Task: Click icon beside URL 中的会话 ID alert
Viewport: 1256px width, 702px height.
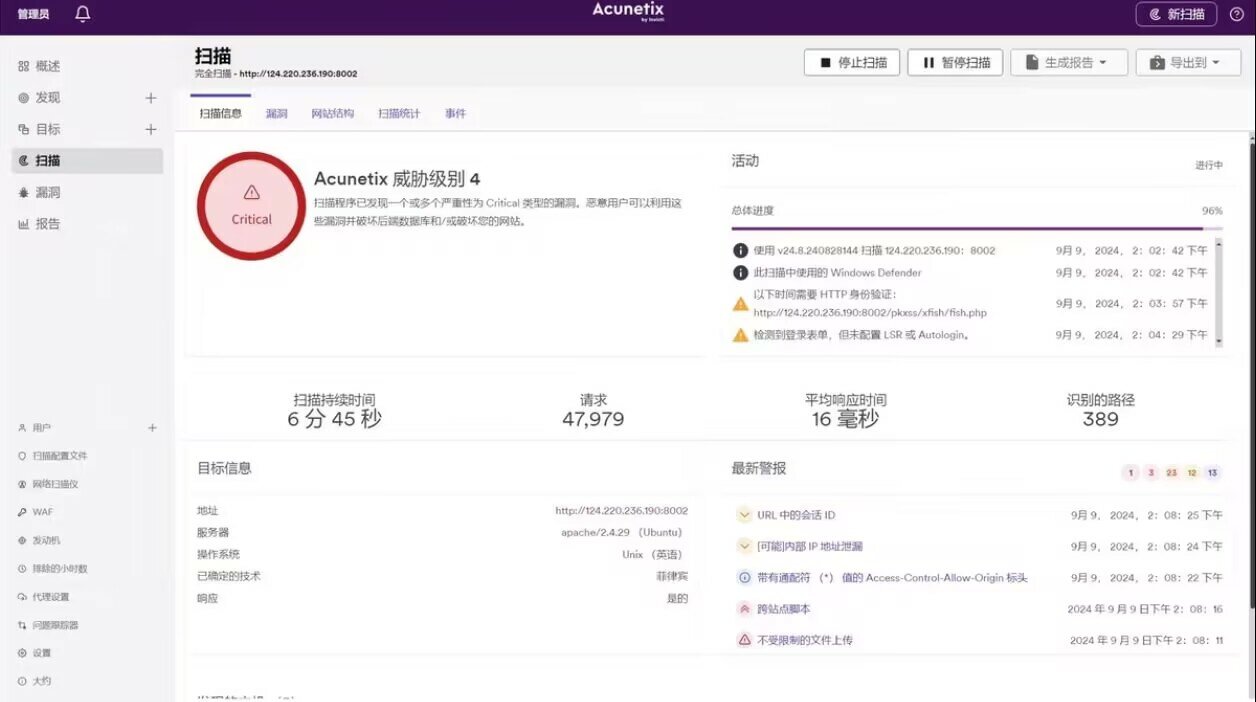Action: [744, 515]
